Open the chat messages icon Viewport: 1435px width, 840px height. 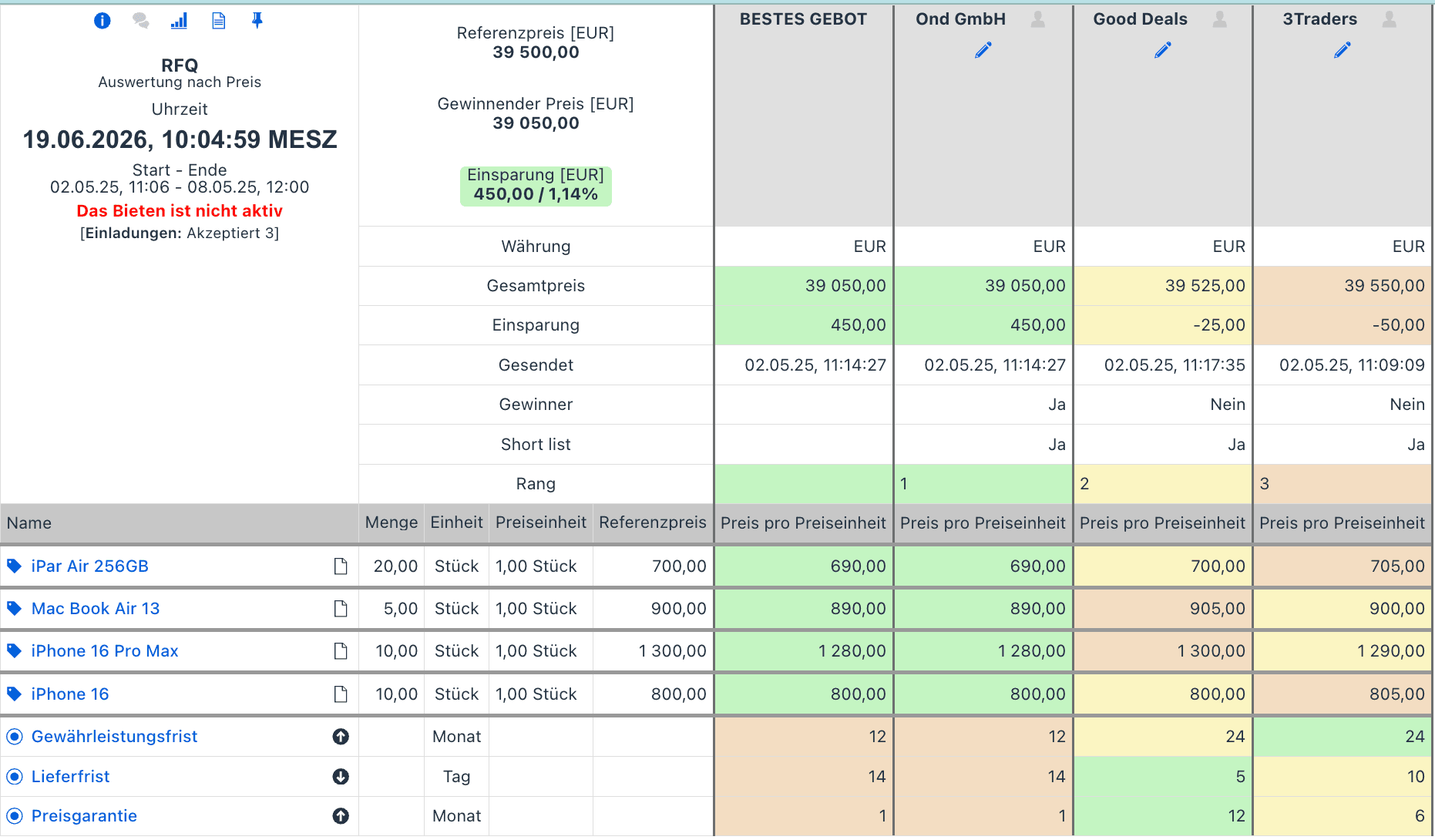point(140,21)
